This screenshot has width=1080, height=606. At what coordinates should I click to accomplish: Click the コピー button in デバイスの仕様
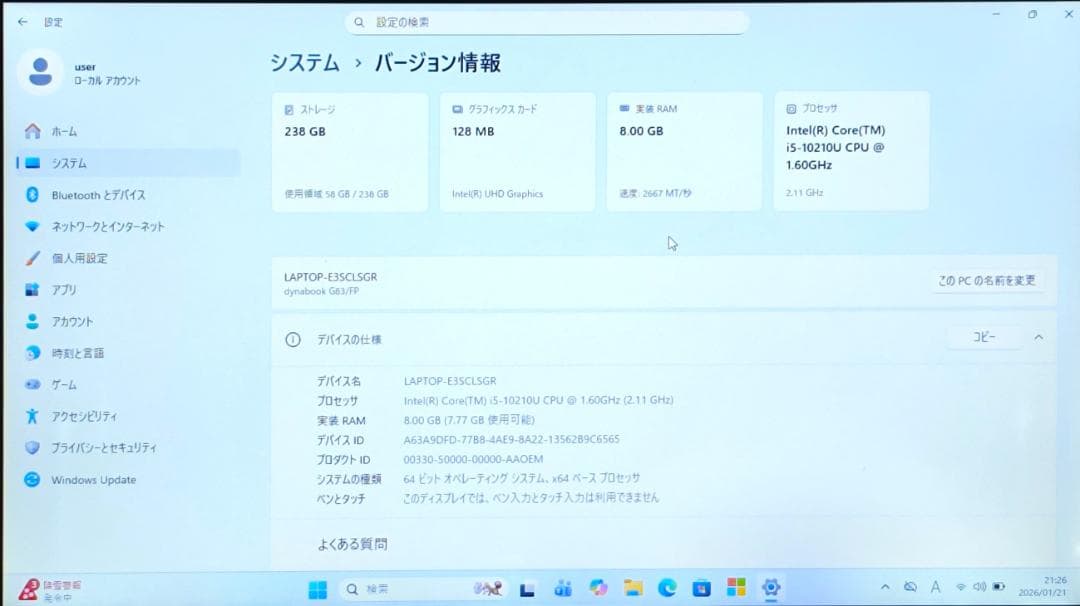pos(982,338)
